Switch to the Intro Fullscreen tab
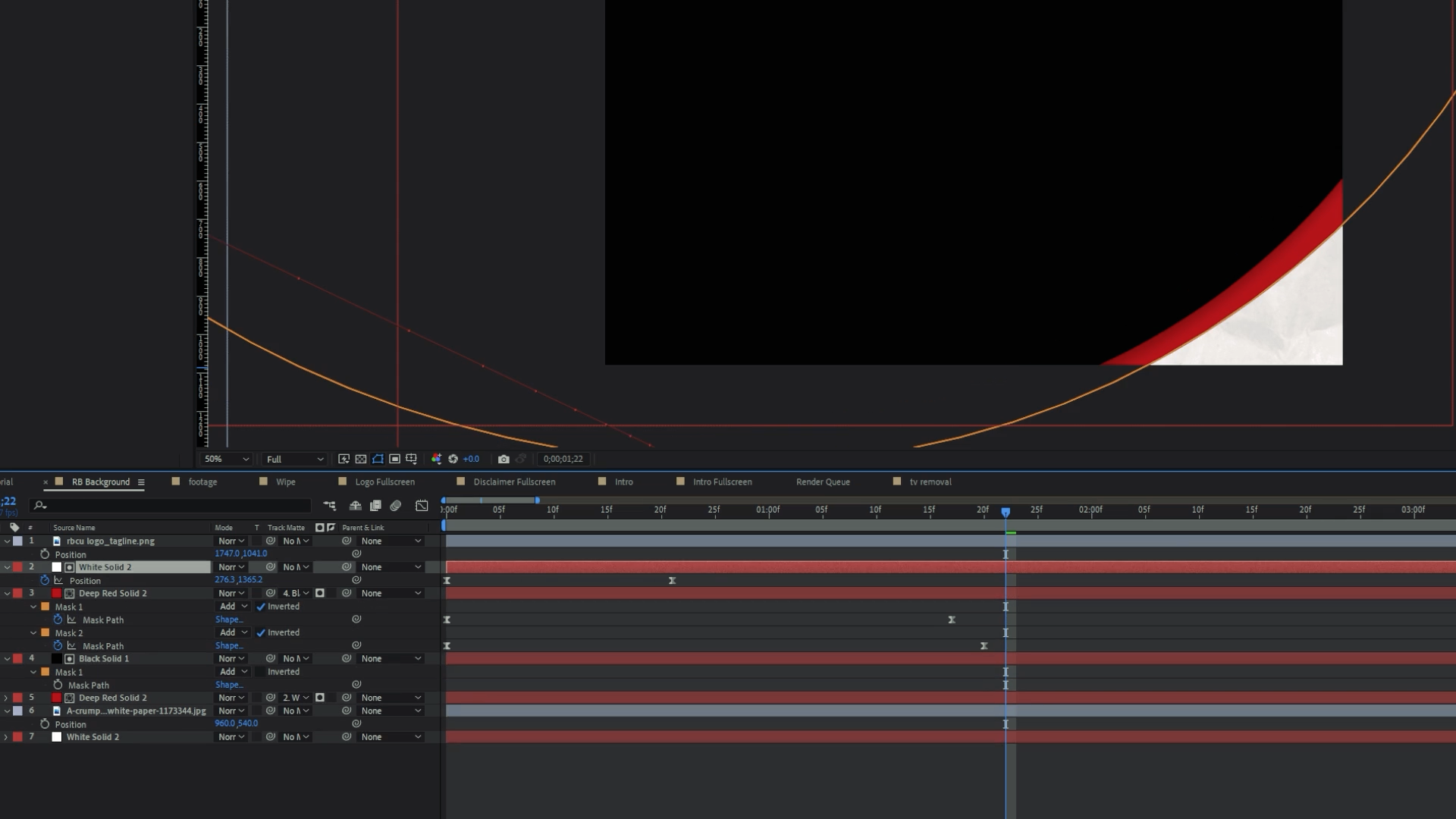1456x819 pixels. [720, 482]
